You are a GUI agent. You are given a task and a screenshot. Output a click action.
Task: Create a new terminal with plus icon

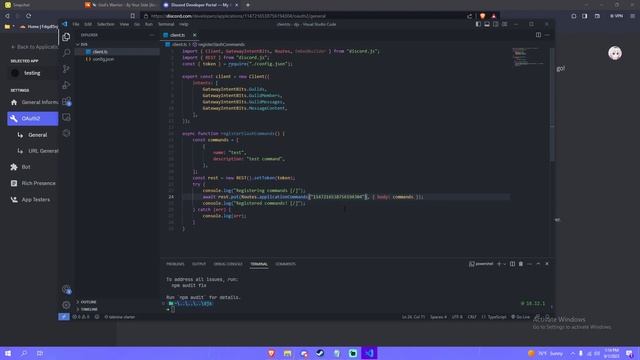click(499, 264)
